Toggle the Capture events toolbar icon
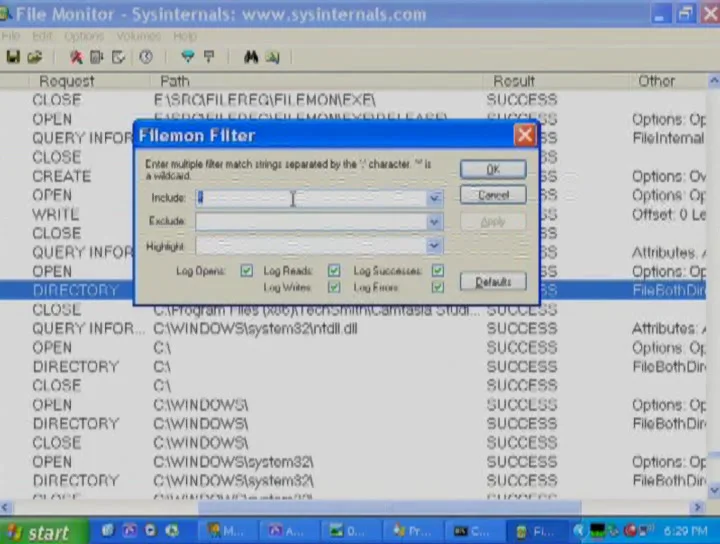Viewport: 720px width, 544px height. [x=76, y=57]
